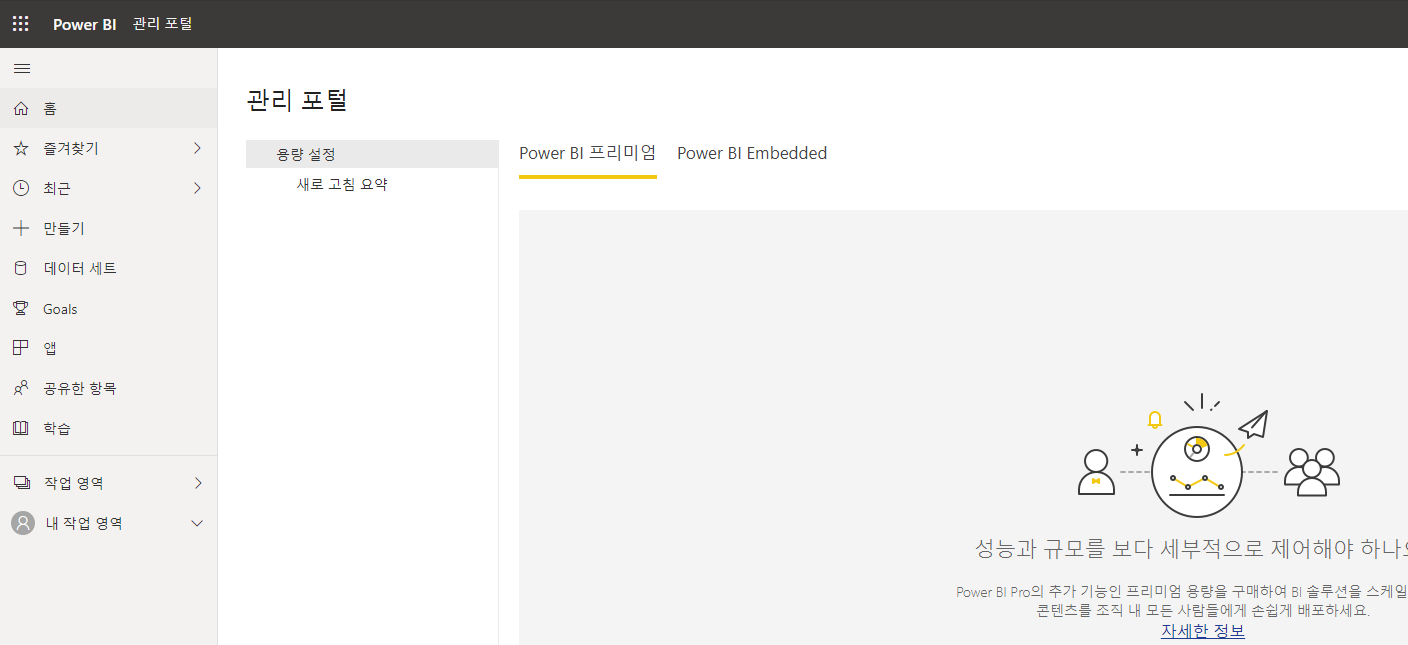
Task: Open 데이터 세트 in navigation
Action: pos(108,268)
